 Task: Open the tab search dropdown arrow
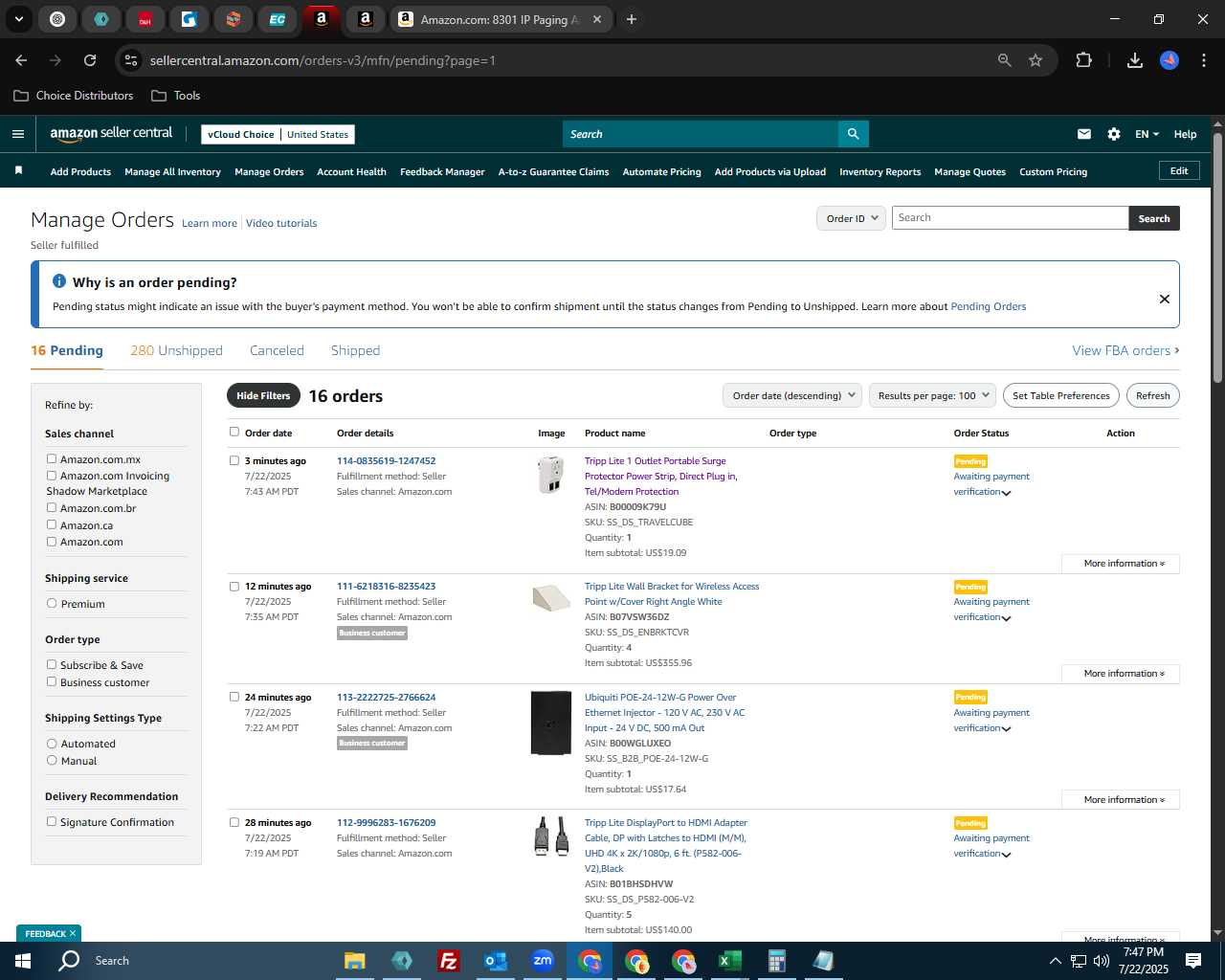[x=18, y=19]
